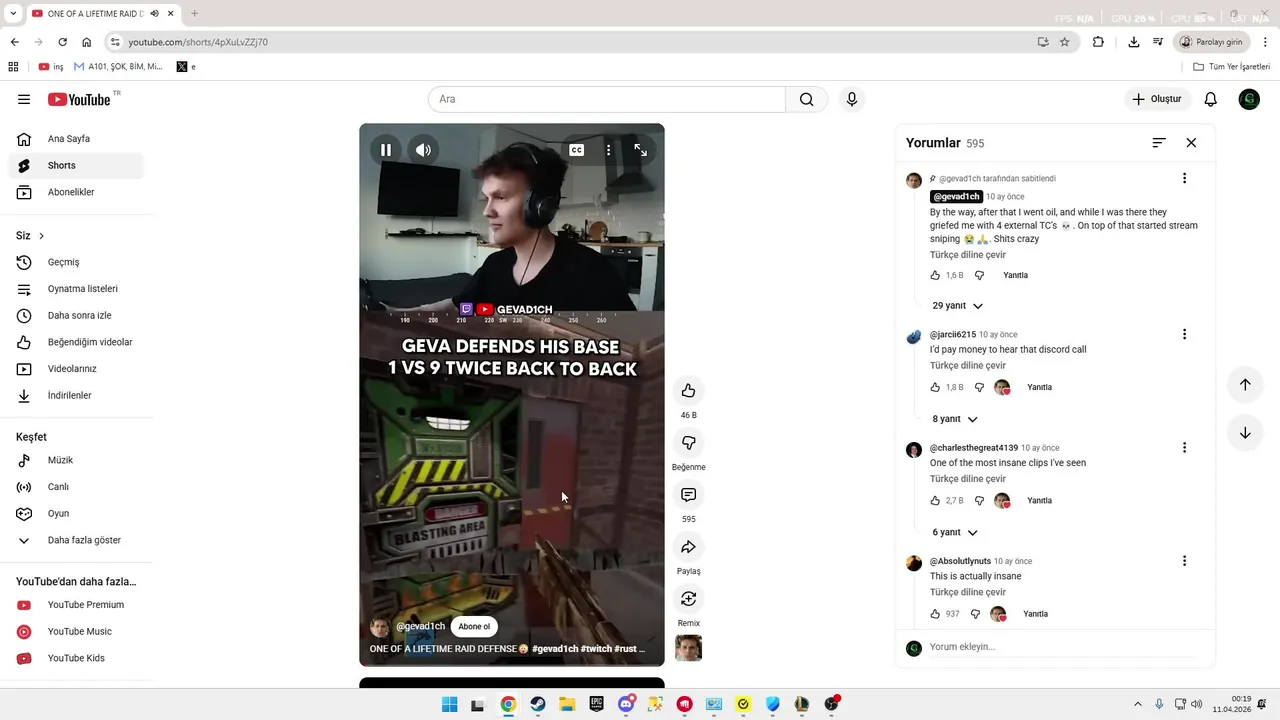The height and width of the screenshot is (720, 1280).
Task: Close the Yorumlar comments panel
Action: 1191,143
